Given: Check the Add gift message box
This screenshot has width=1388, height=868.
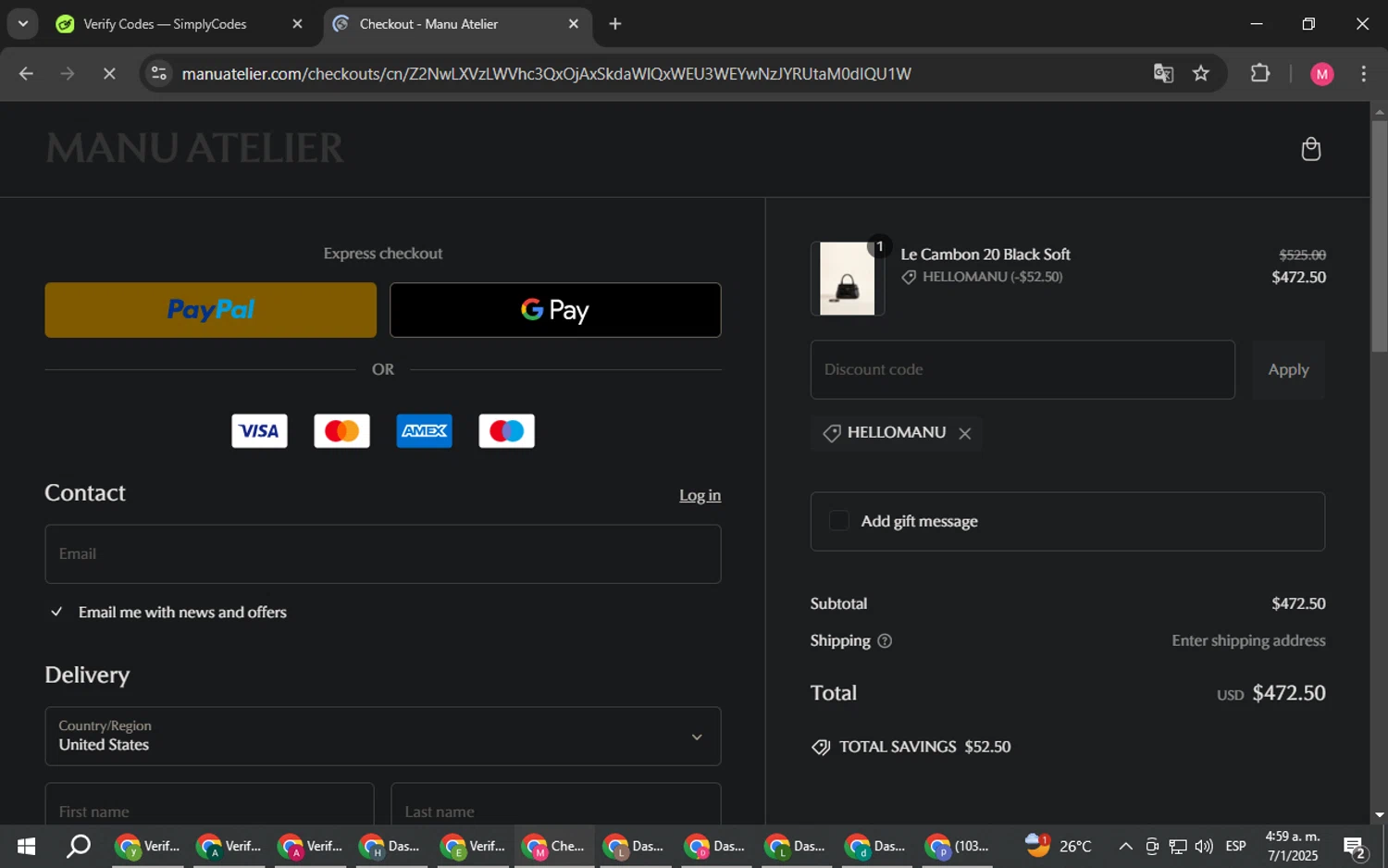Looking at the screenshot, I should (x=838, y=521).
